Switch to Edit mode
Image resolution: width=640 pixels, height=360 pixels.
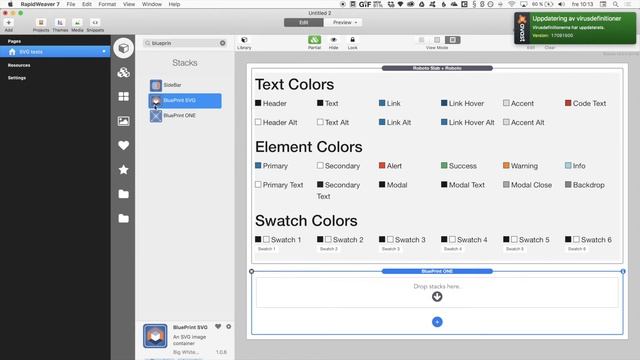[304, 22]
